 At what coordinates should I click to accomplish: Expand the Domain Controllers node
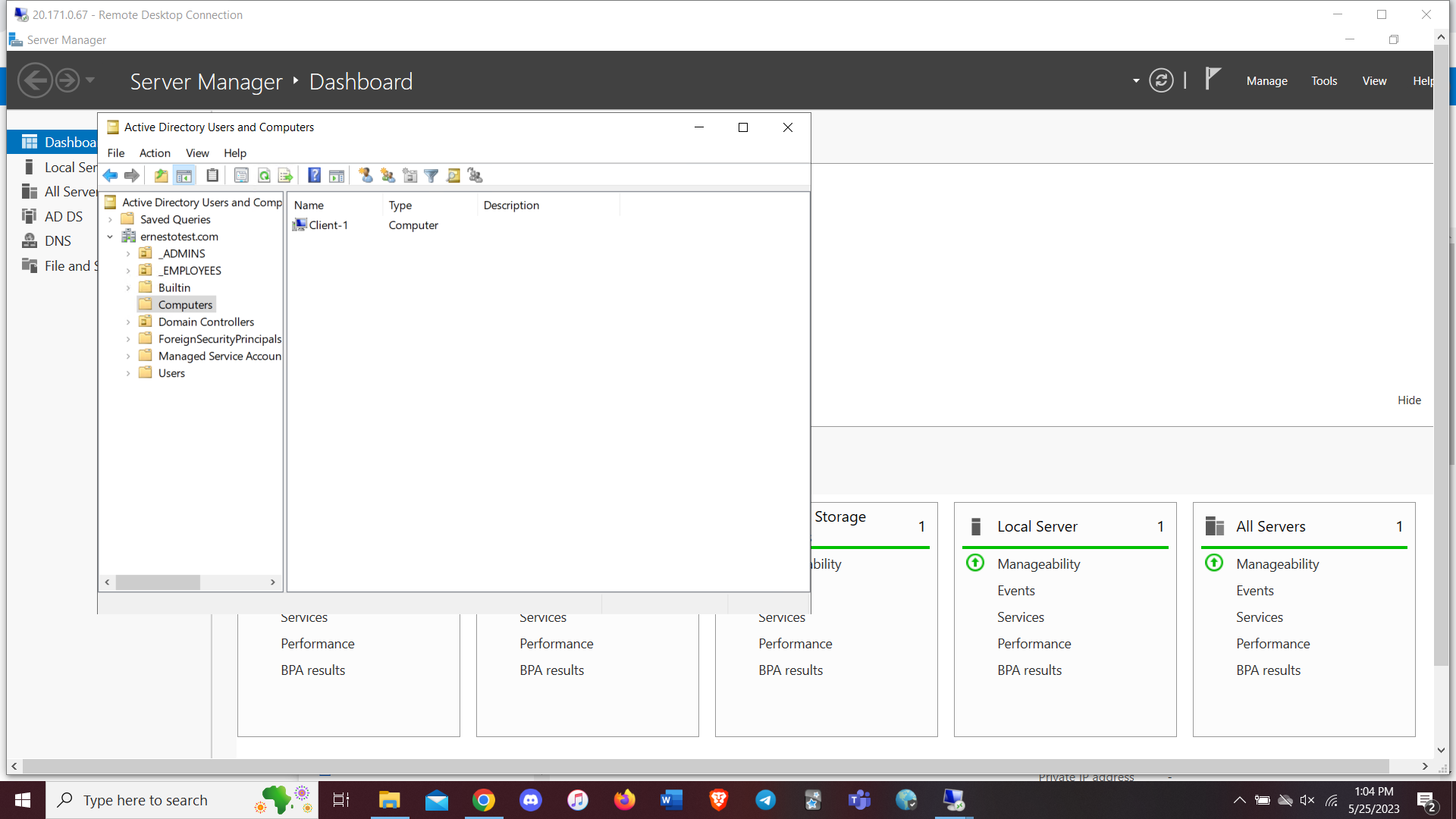click(x=128, y=322)
